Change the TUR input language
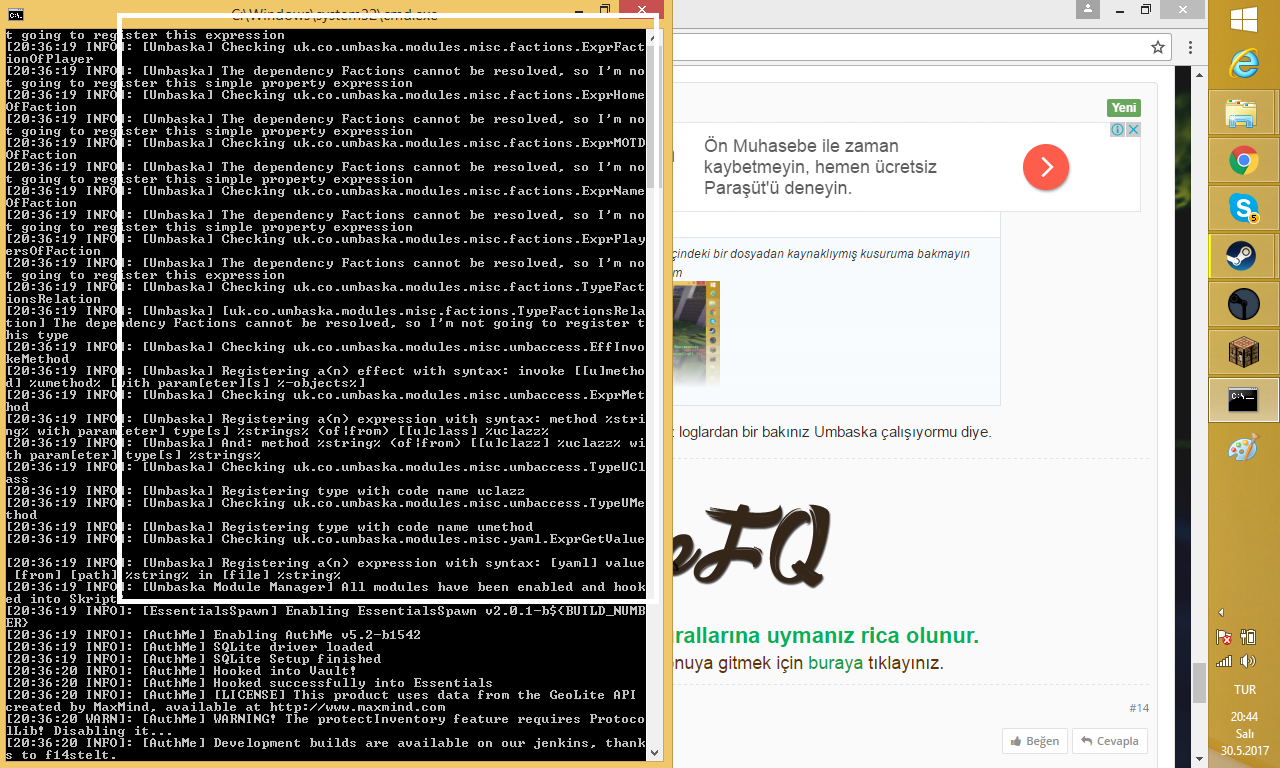Image resolution: width=1280 pixels, height=768 pixels. (x=1245, y=690)
